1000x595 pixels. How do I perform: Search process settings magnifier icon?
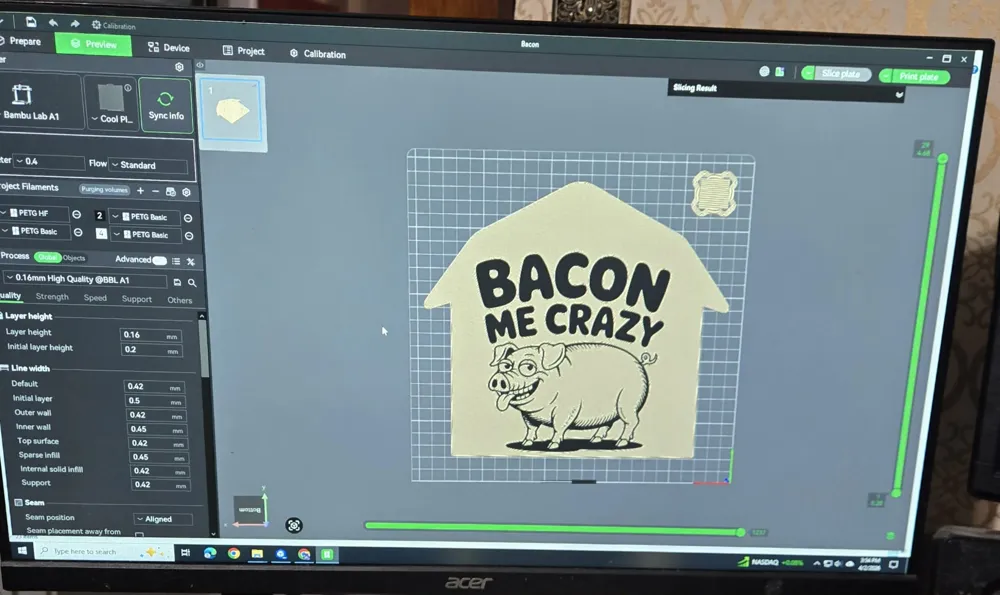pos(192,283)
